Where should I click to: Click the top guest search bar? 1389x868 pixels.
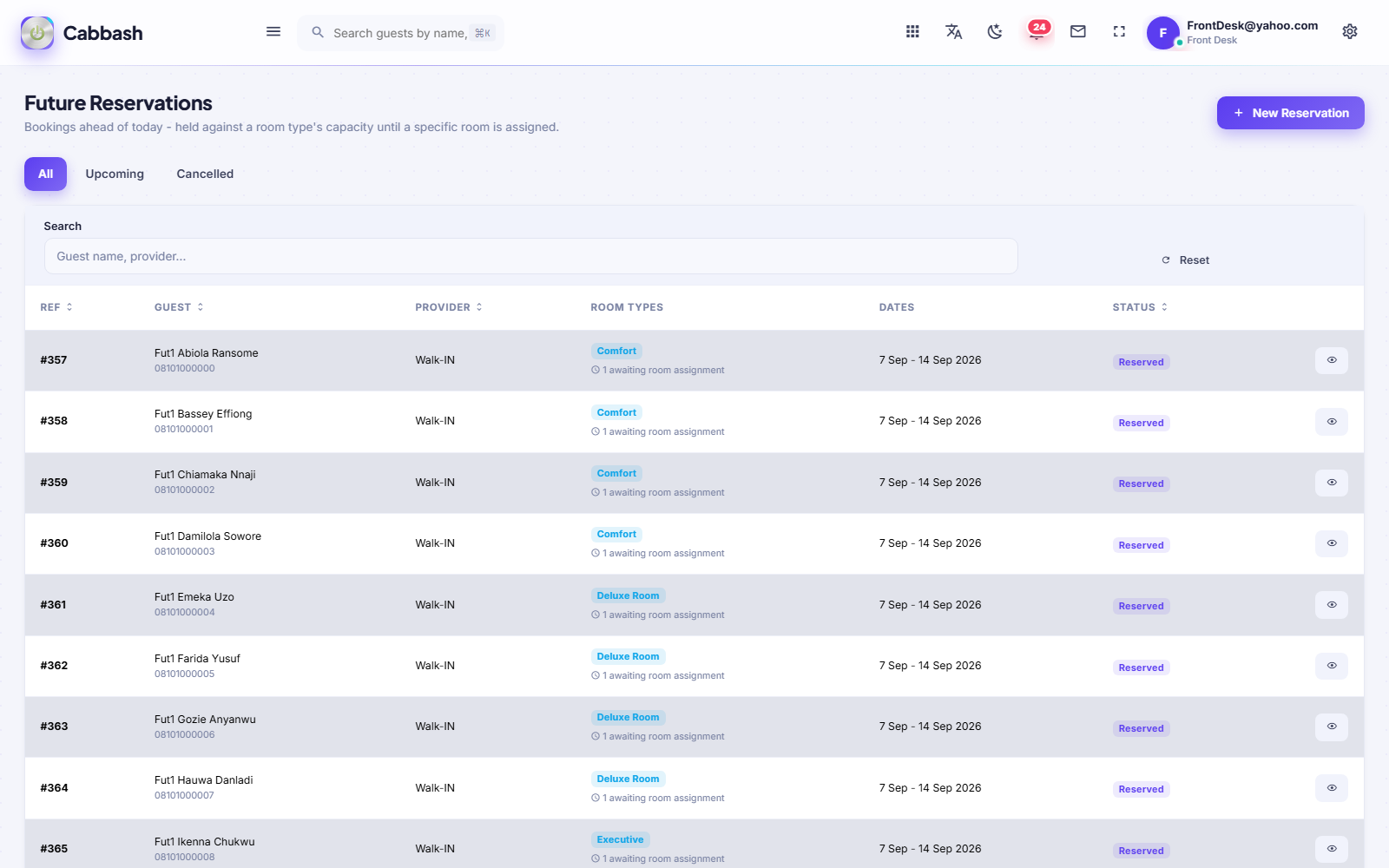tap(400, 33)
